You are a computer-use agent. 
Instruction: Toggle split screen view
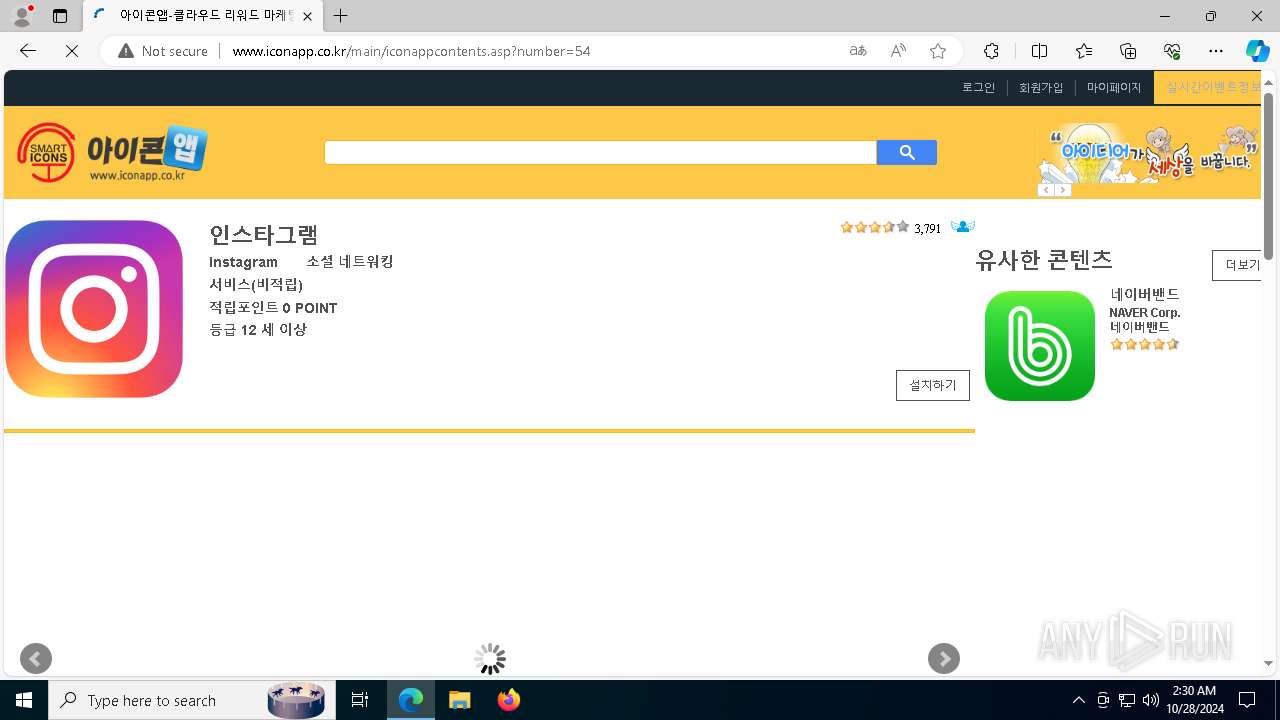coord(1039,51)
